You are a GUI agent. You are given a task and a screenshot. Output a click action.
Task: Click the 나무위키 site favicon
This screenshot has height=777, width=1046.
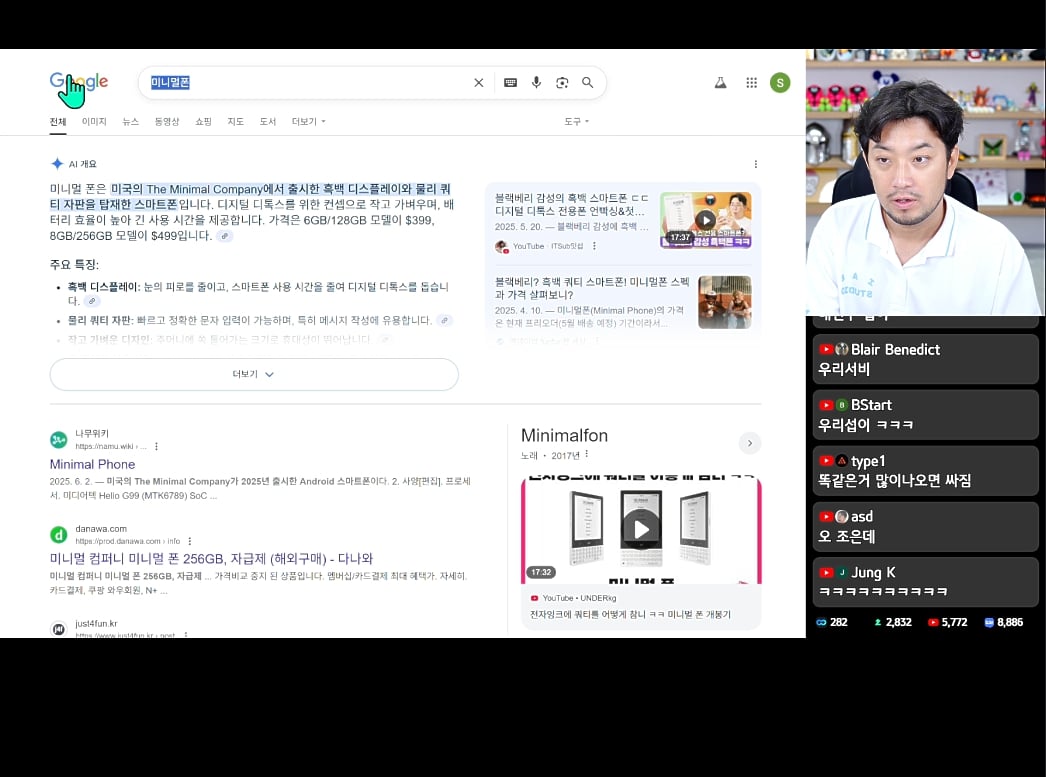(x=59, y=440)
